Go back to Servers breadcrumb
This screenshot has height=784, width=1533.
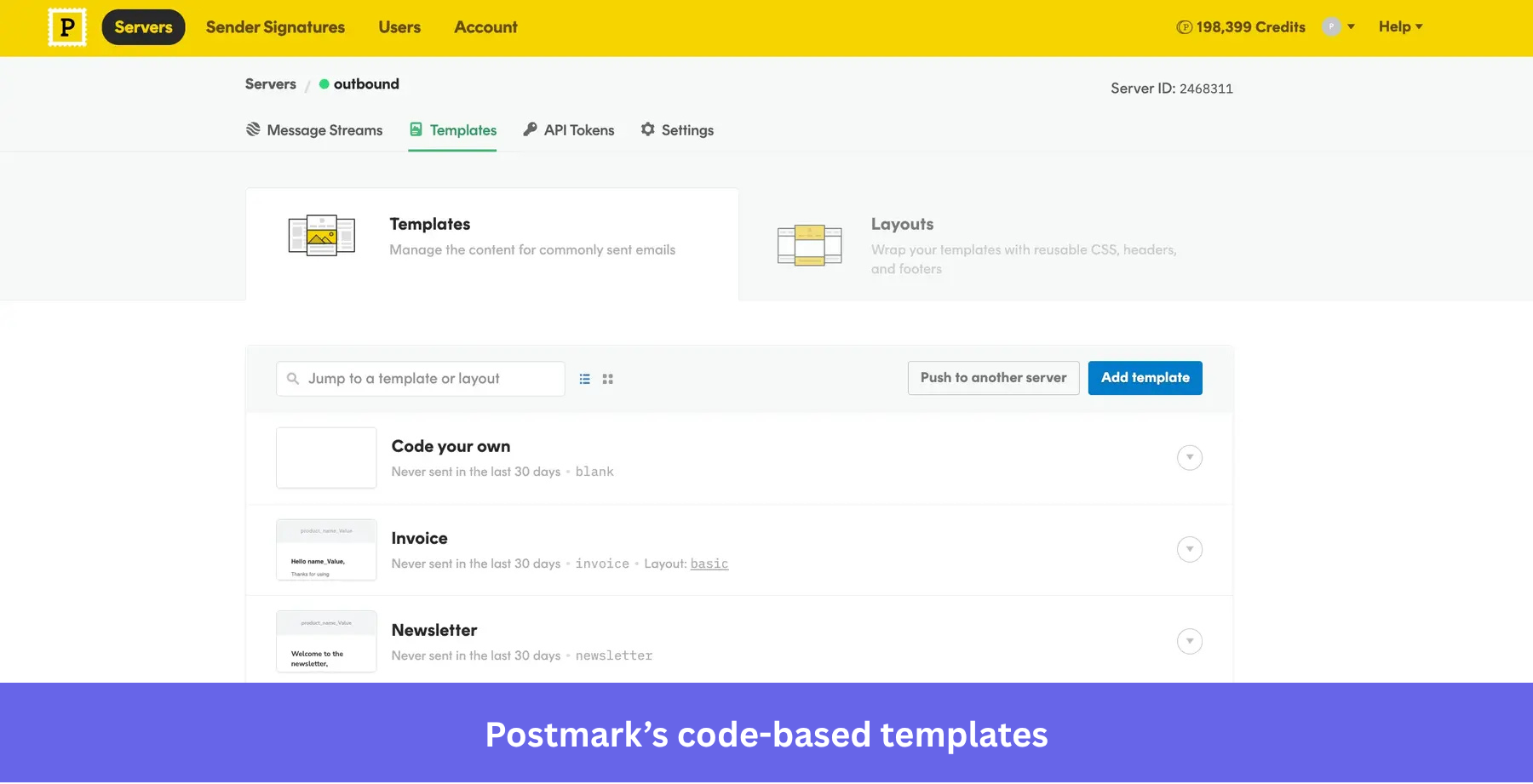271,84
